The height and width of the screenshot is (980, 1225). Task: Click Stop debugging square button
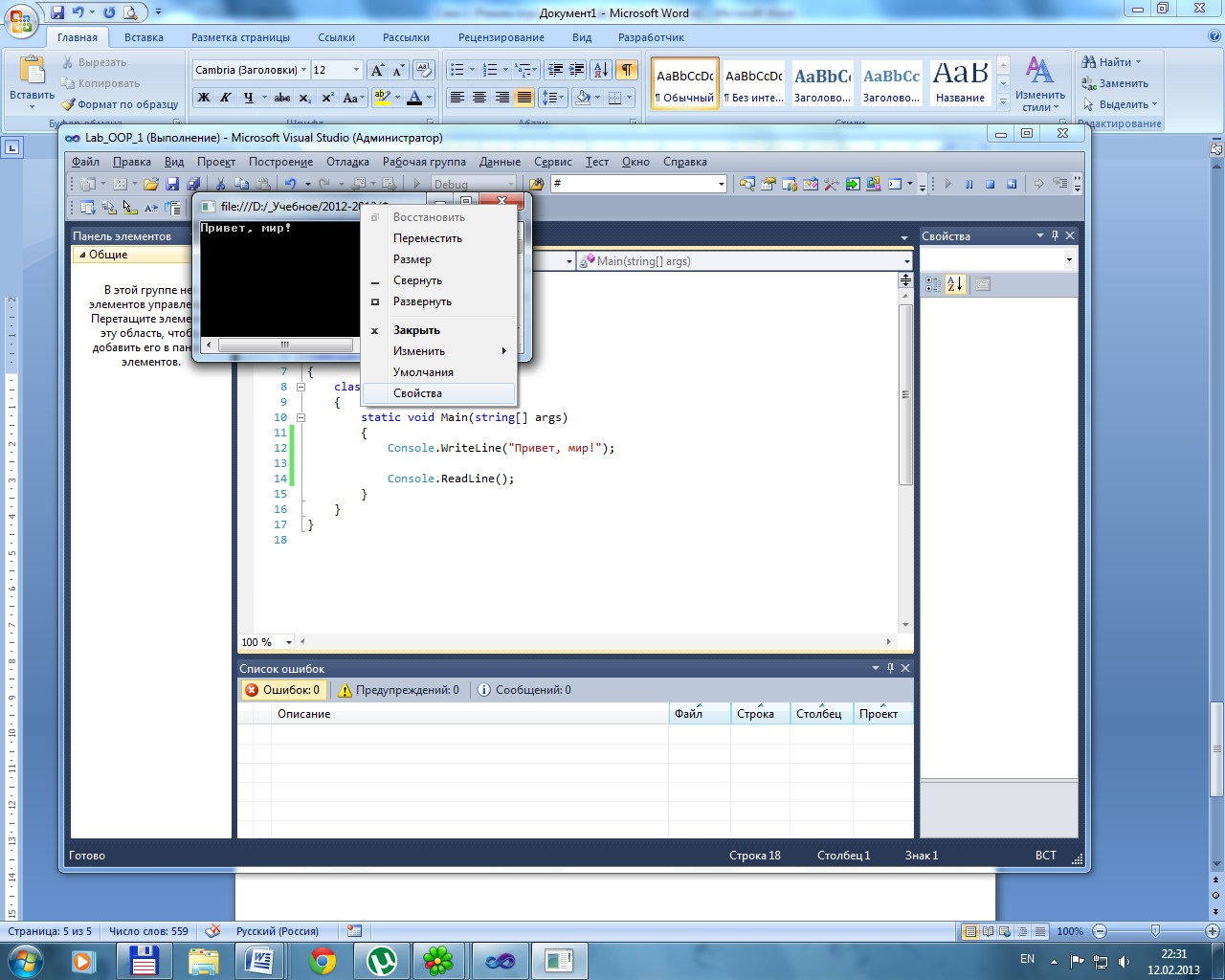tap(990, 184)
